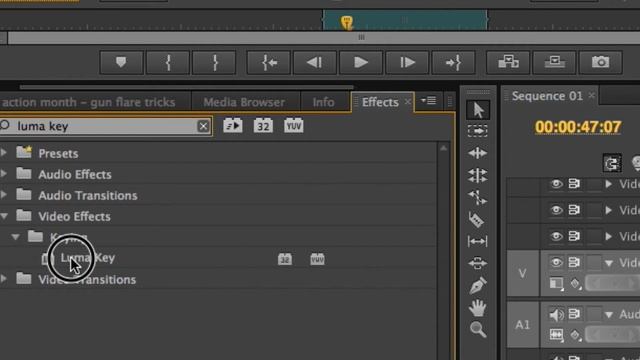Switch to the Media Browser tab

point(244,102)
